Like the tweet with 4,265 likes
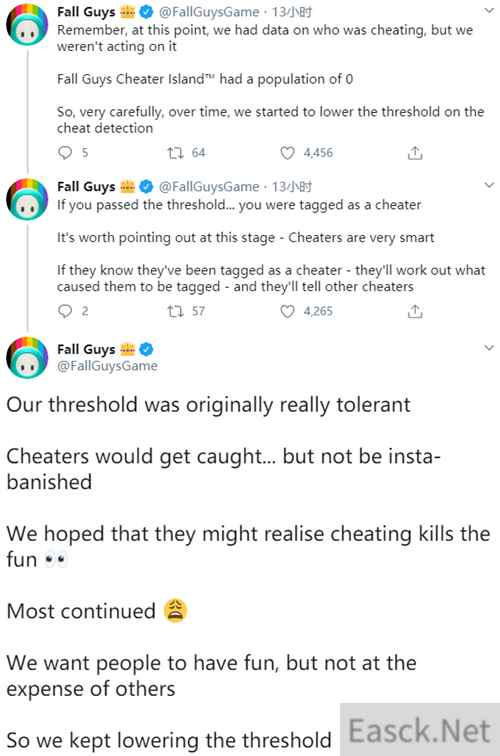The height and width of the screenshot is (756, 500). point(287,311)
